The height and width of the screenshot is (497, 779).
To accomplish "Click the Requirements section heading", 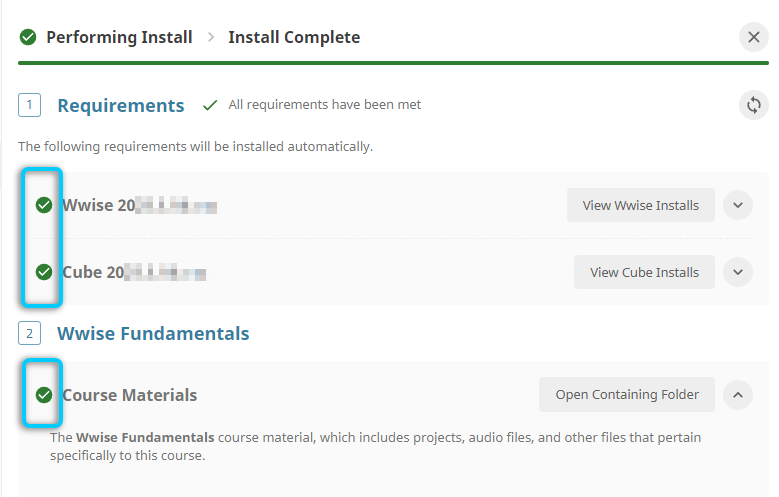I will click(121, 105).
